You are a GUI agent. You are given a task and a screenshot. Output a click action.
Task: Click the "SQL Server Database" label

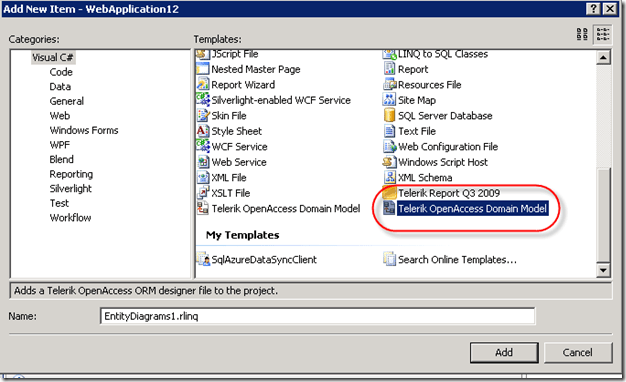(445, 116)
